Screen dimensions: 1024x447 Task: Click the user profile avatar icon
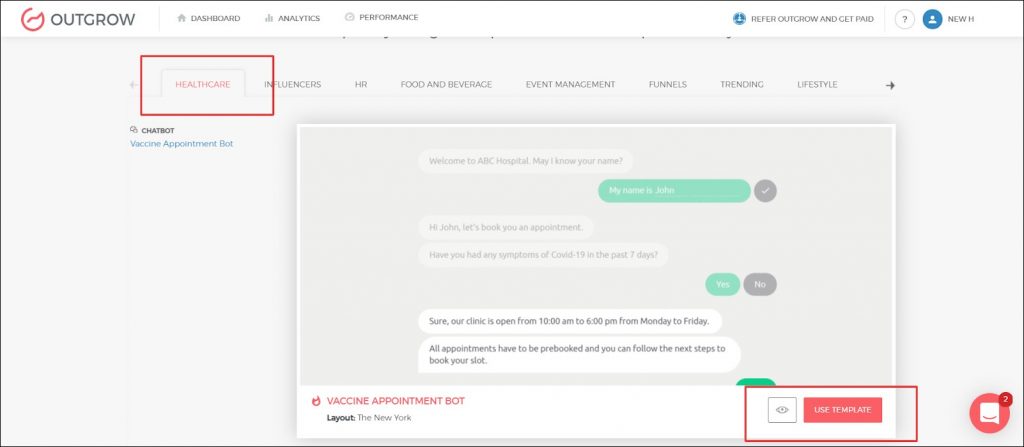point(932,19)
